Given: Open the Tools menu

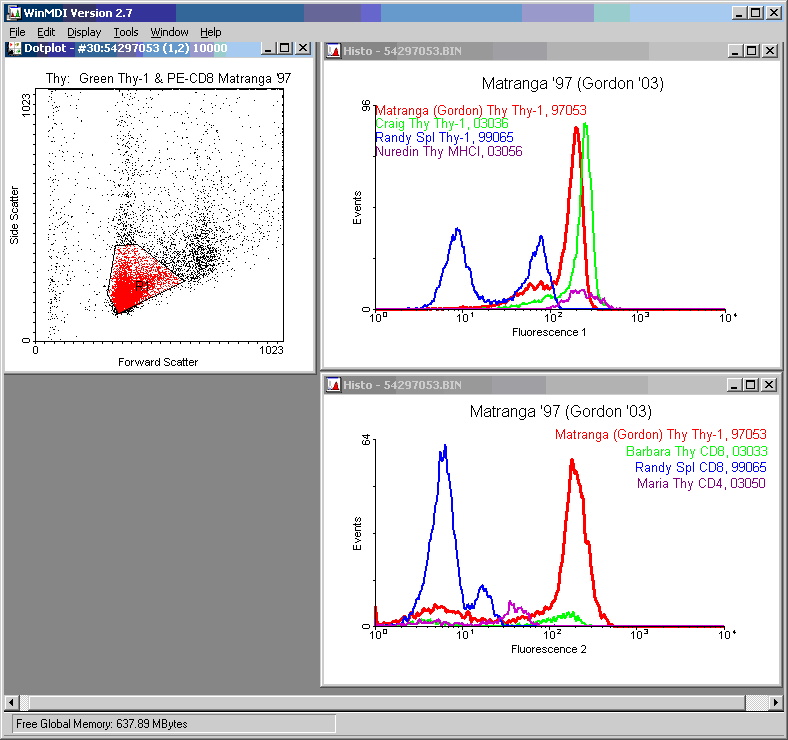Looking at the screenshot, I should 126,32.
